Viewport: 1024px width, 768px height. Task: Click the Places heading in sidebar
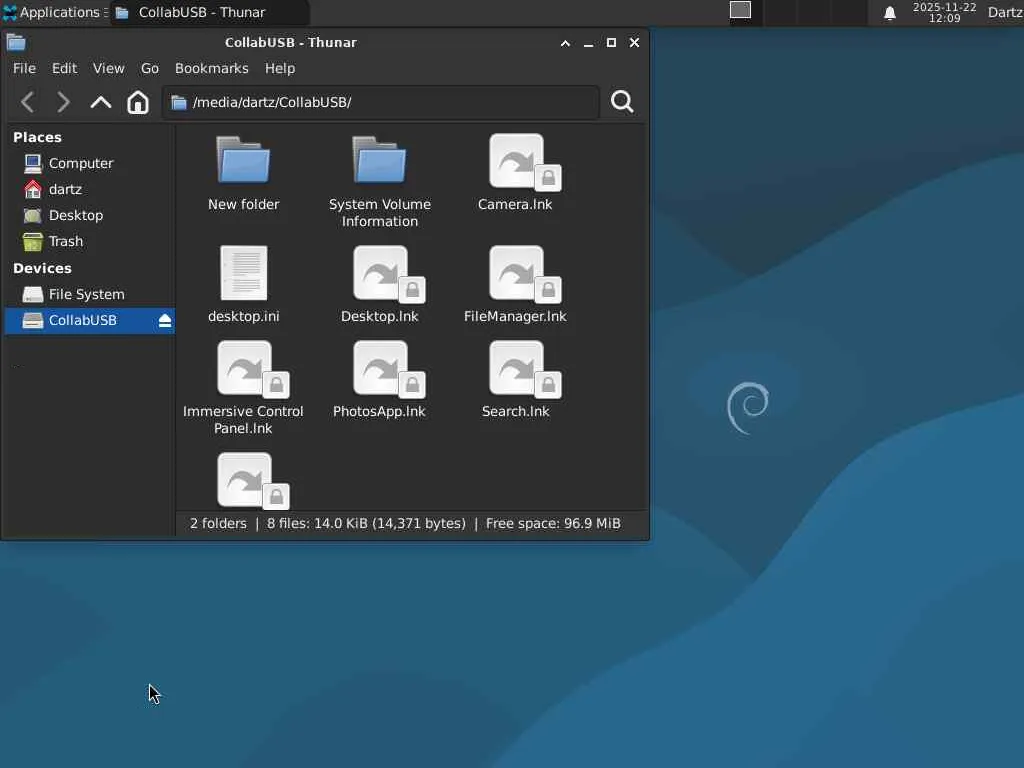[37, 137]
